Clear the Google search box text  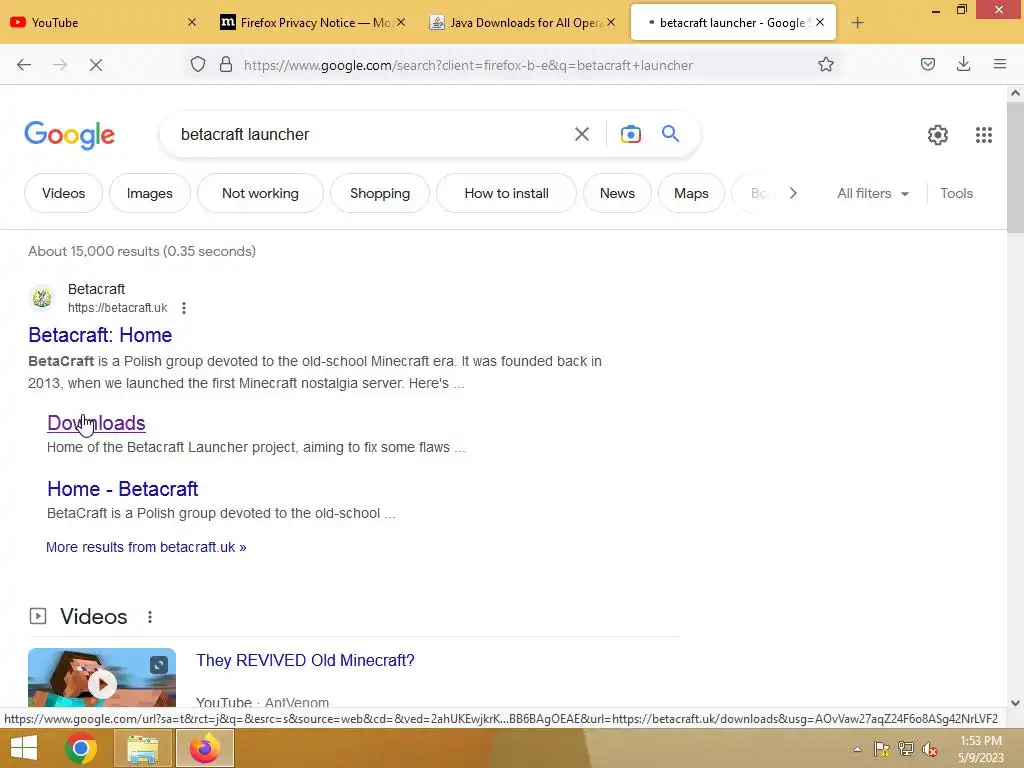581,135
